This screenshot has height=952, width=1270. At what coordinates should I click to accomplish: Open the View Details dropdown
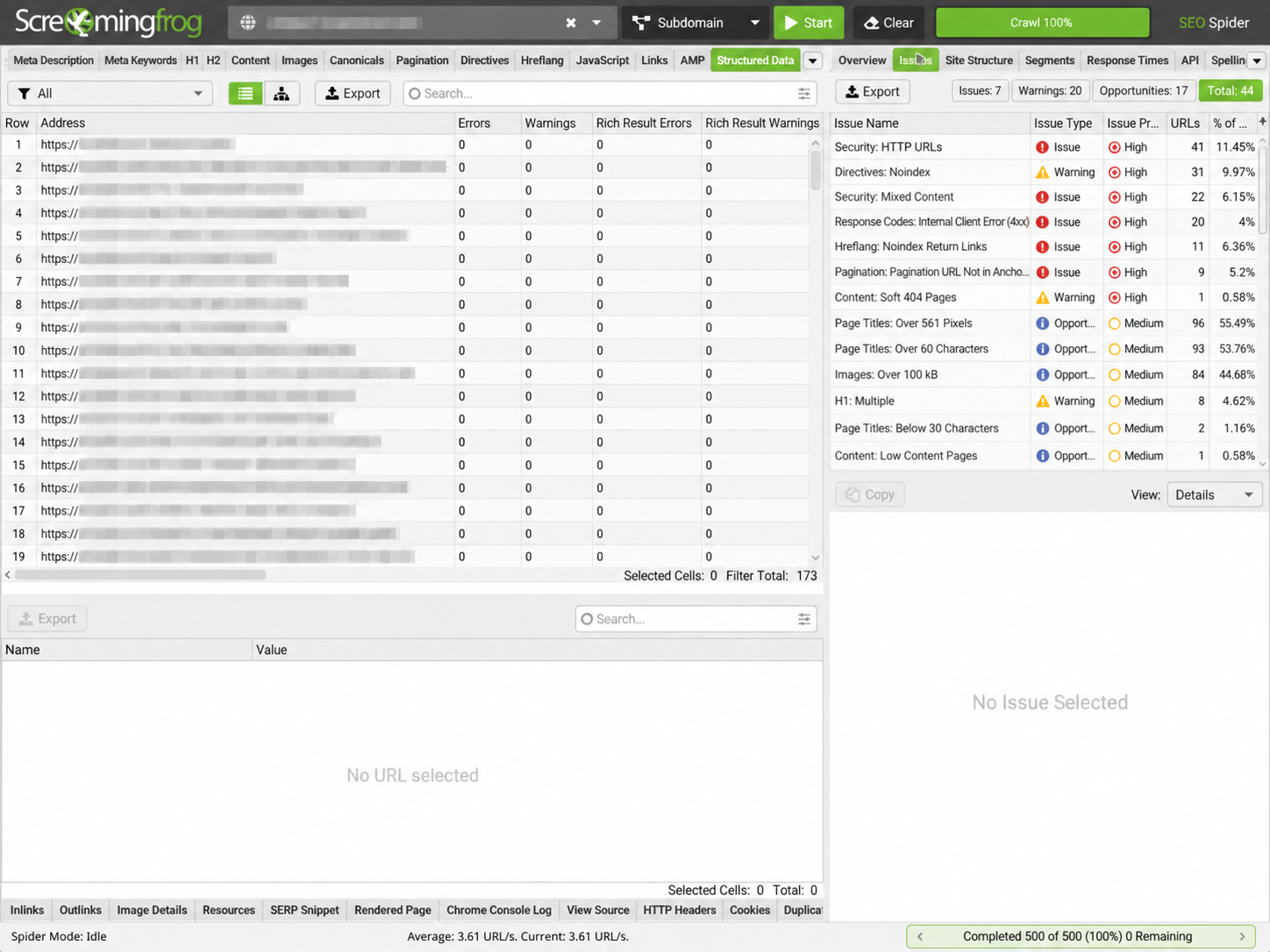pos(1215,495)
